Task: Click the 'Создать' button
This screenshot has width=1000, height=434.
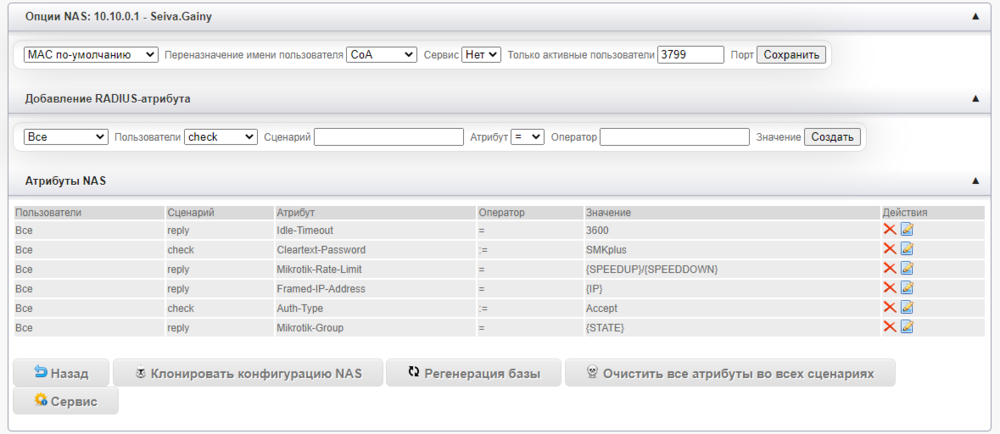Action: [x=832, y=136]
